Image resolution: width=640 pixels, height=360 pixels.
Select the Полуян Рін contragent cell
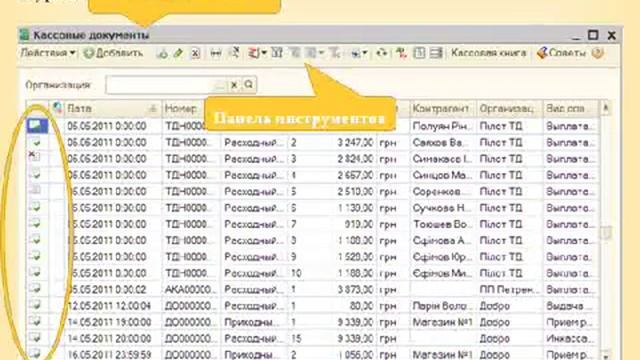[443, 126]
